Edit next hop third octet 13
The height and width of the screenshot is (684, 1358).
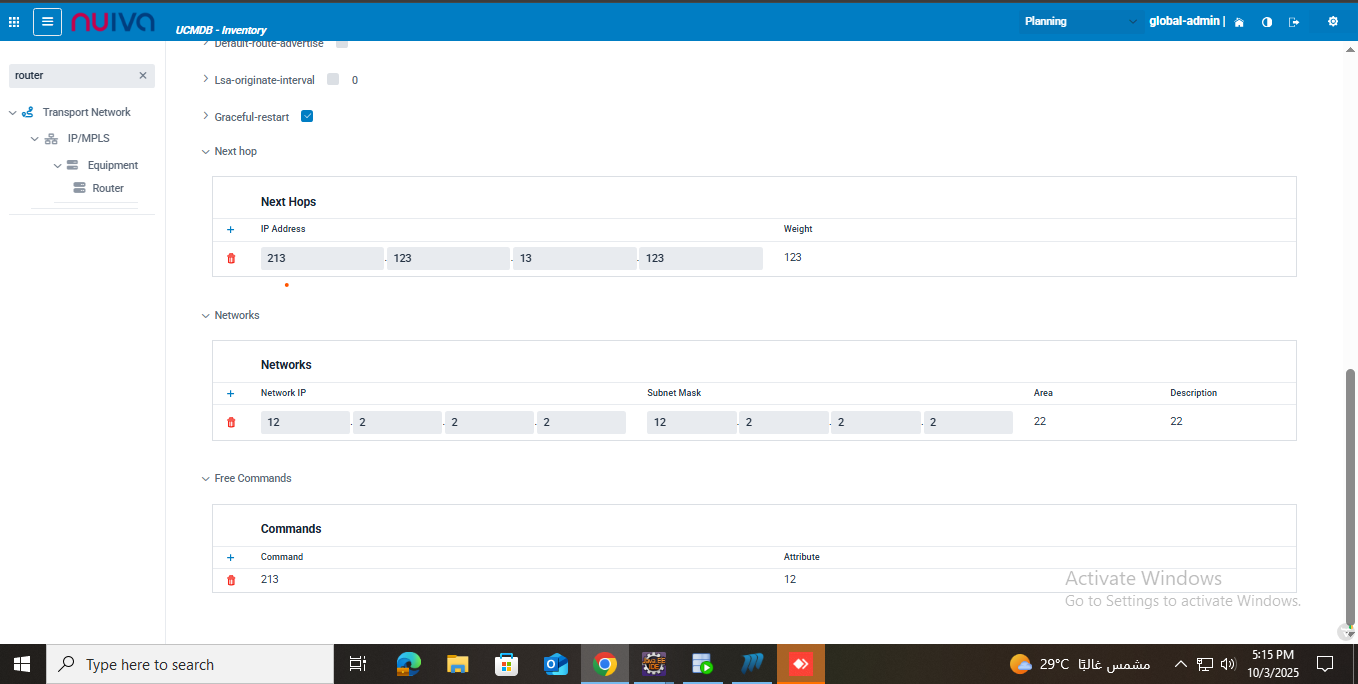tap(574, 258)
